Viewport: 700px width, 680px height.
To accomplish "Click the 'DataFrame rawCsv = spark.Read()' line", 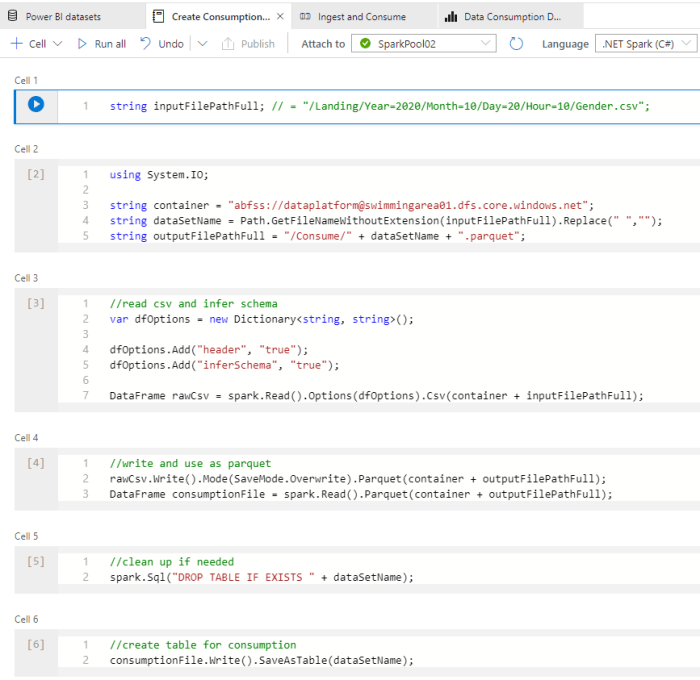I will [376, 396].
